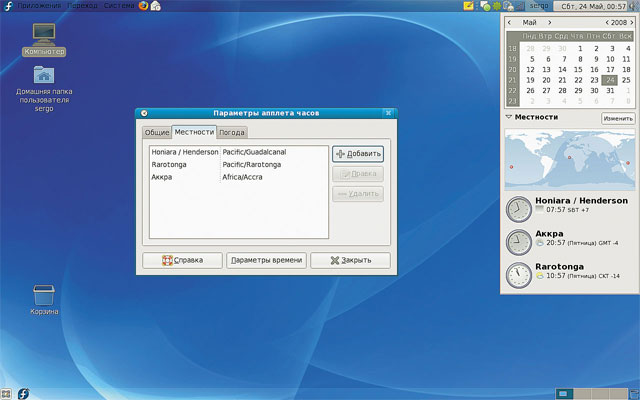Click the world map in clock panel
Viewport: 640px width, 400px height.
coord(570,160)
